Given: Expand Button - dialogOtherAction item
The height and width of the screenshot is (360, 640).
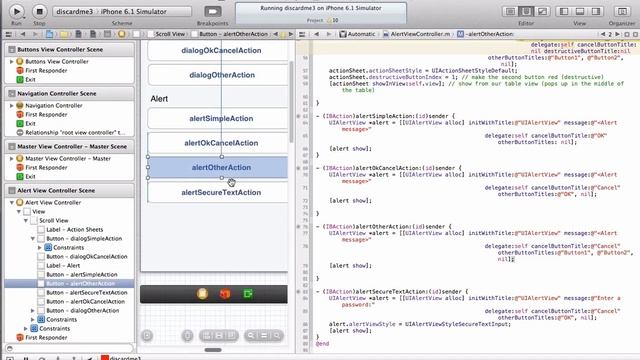Looking at the screenshot, I should click(33, 311).
